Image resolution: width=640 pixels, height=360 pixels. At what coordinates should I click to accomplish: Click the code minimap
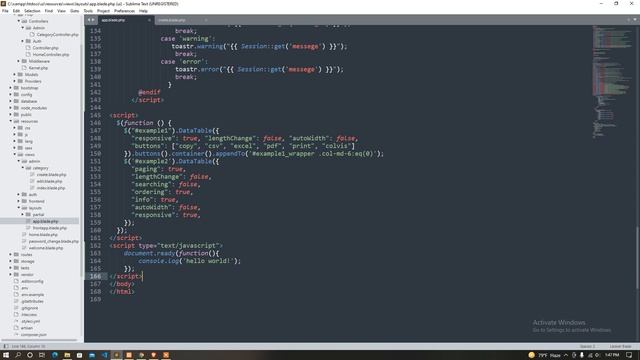pos(611,82)
